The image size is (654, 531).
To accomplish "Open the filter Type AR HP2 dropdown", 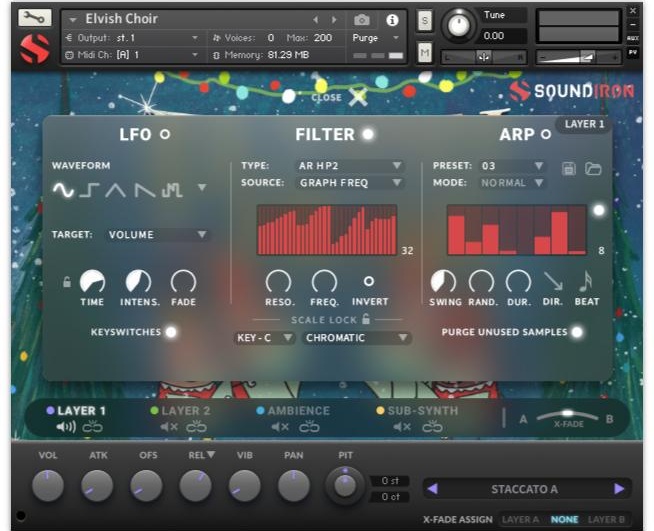I will point(350,165).
